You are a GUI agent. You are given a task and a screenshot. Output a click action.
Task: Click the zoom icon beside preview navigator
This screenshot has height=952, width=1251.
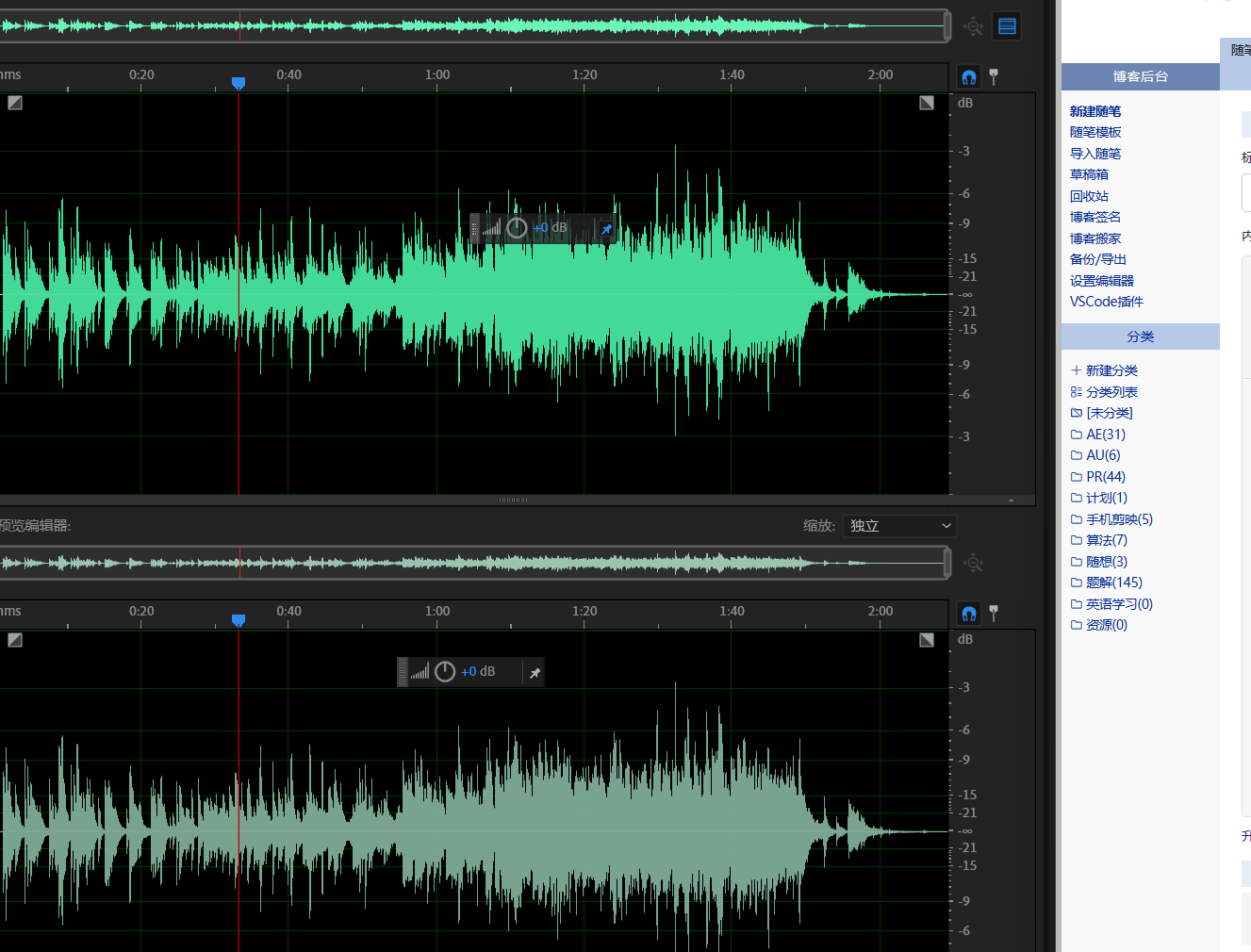tap(974, 564)
